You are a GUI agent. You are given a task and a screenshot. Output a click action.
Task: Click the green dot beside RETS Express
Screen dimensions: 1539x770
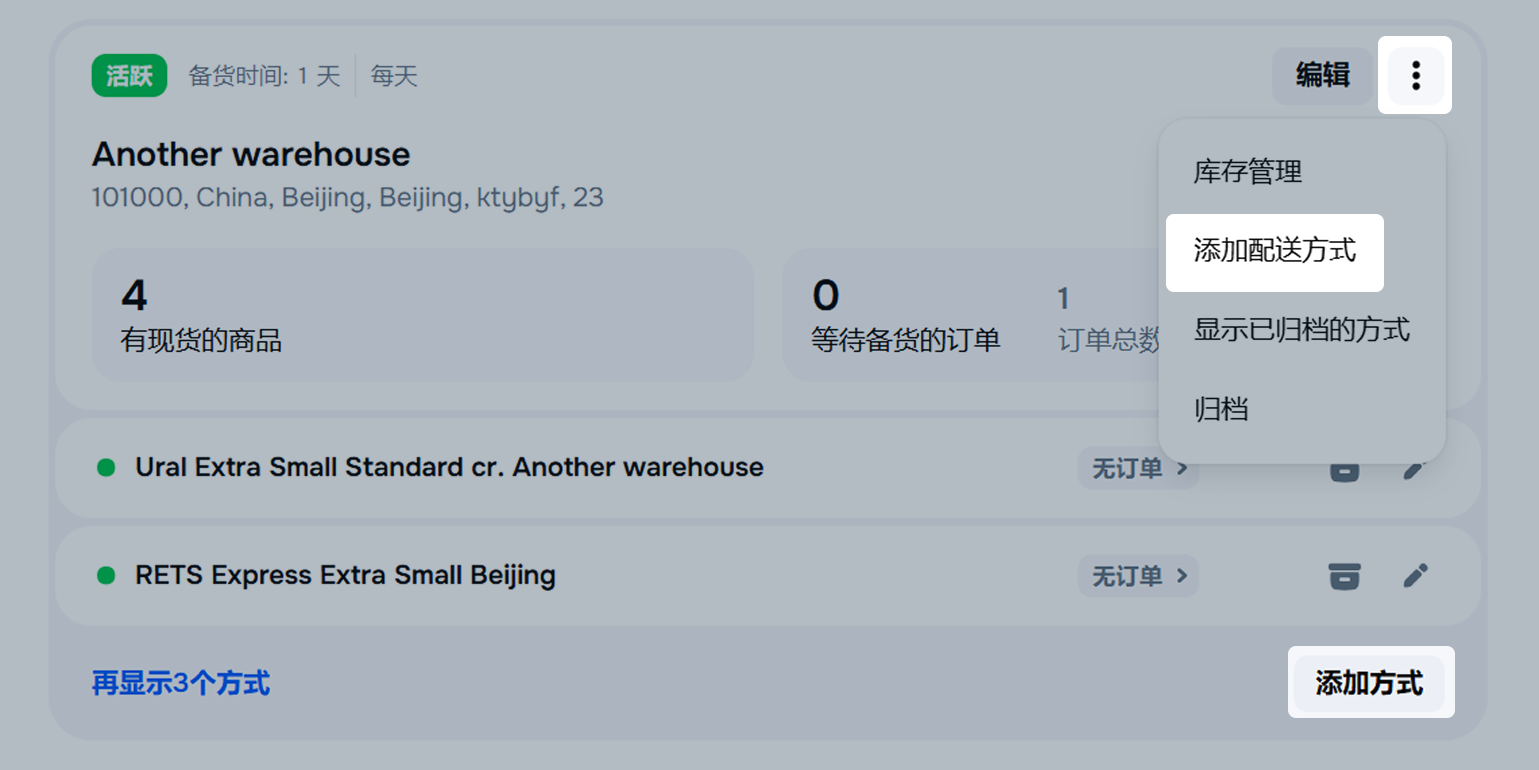point(106,576)
